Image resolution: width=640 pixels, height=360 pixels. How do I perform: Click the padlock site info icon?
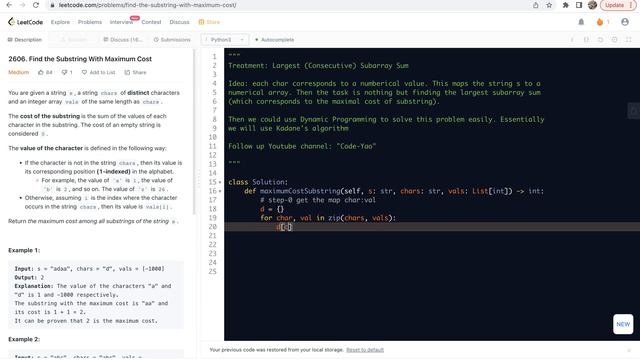click(52, 5)
